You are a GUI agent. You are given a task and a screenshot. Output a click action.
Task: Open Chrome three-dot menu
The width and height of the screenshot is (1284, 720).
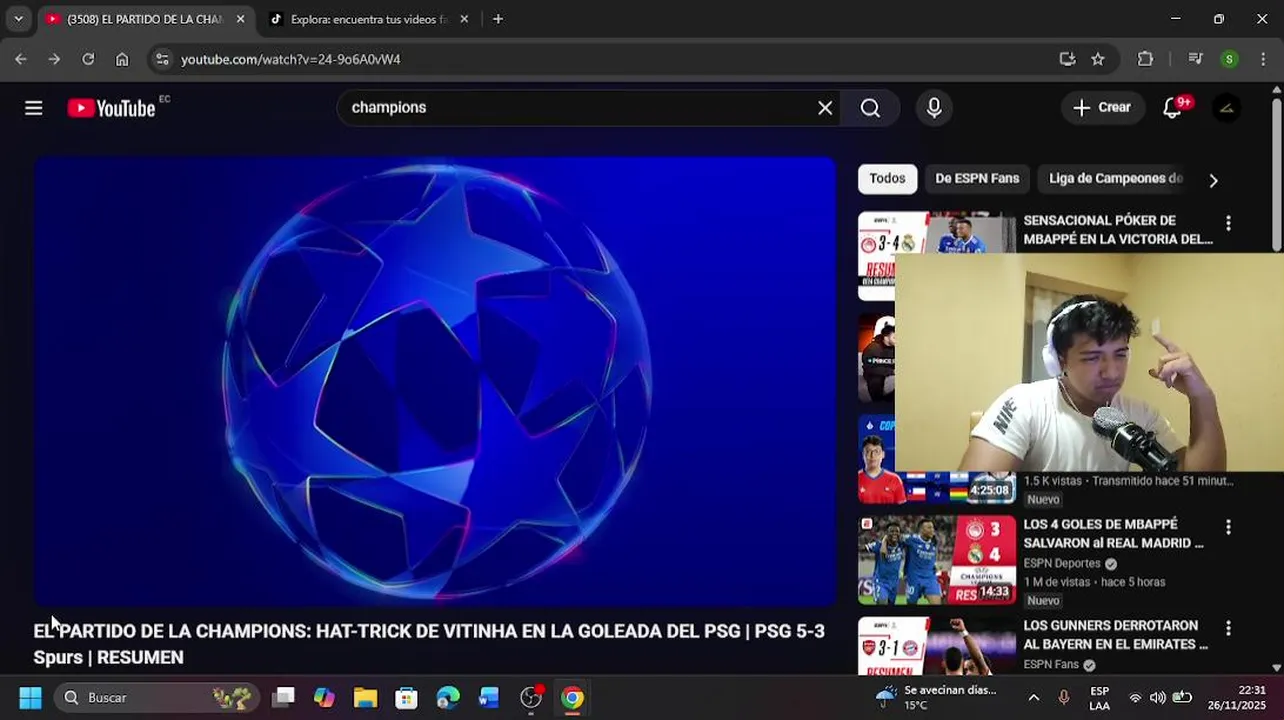coord(1264,59)
